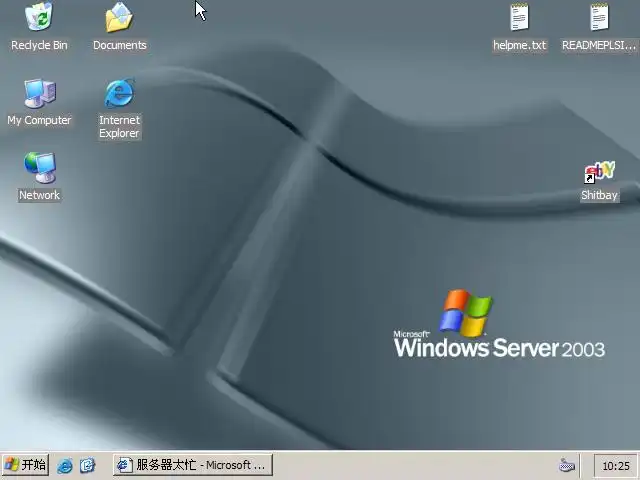Open the 开始 Start menu button
Image resolution: width=640 pixels, height=480 pixels.
coord(25,464)
